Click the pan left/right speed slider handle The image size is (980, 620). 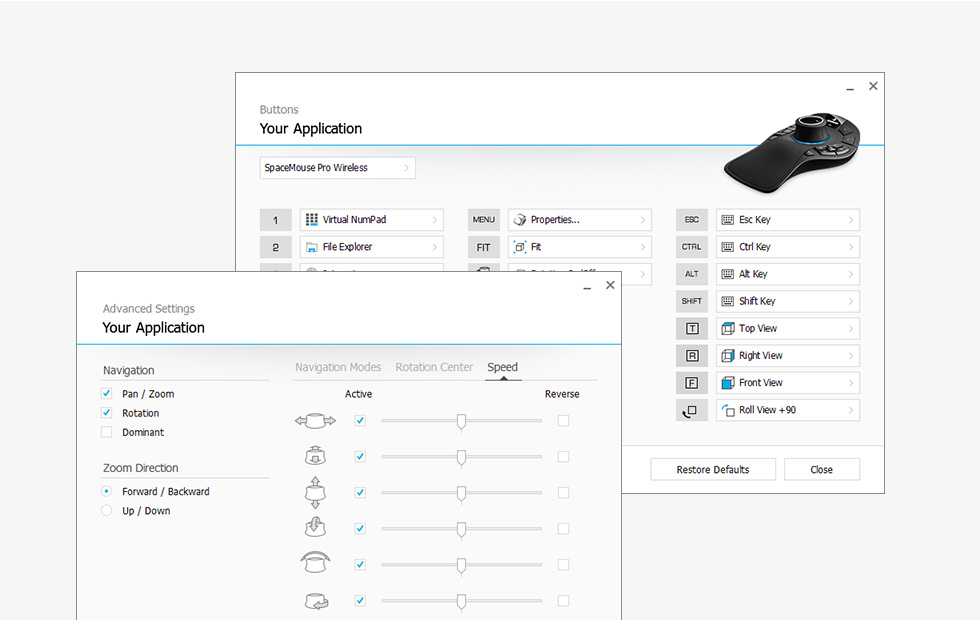point(461,421)
